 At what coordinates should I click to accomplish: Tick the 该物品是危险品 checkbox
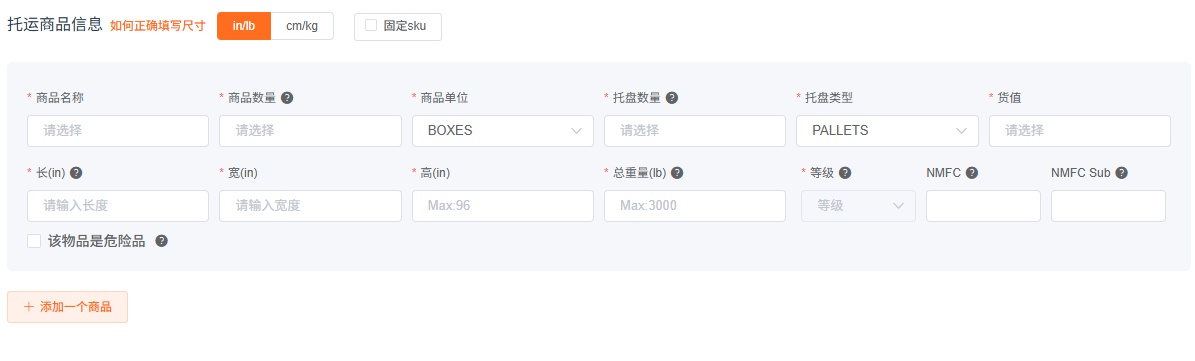[x=34, y=241]
